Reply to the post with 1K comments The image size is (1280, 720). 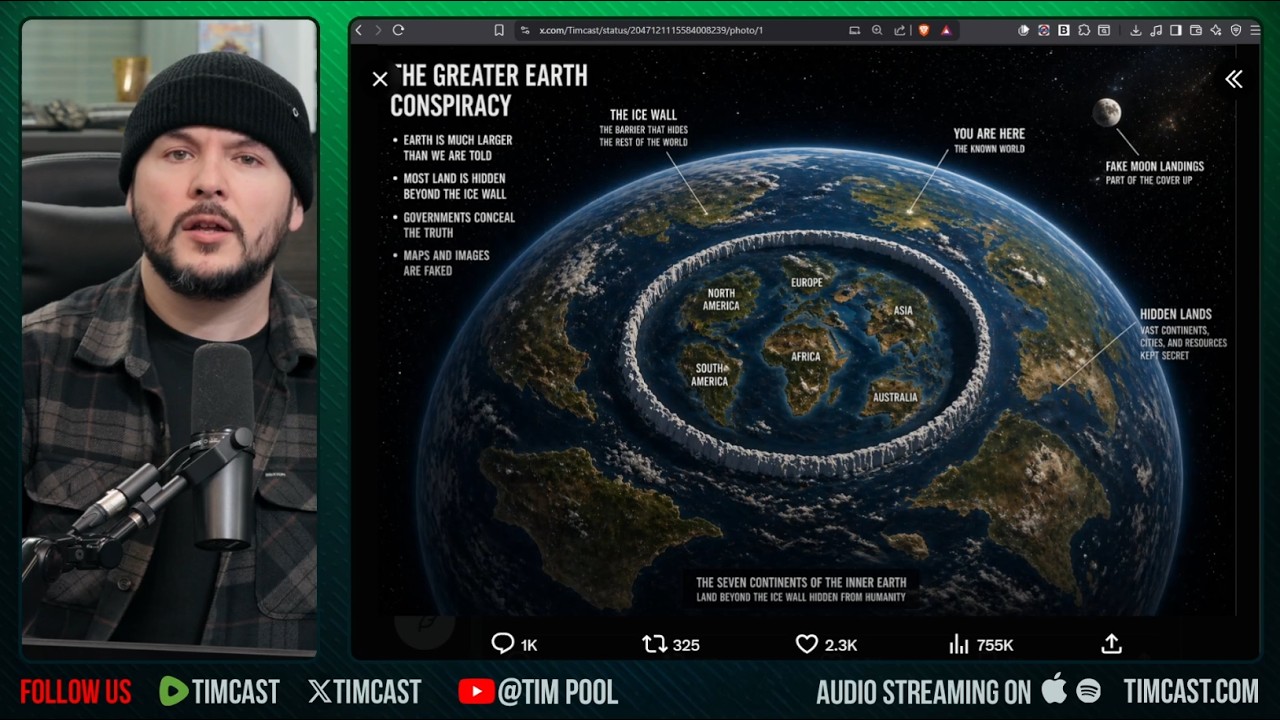click(x=503, y=645)
